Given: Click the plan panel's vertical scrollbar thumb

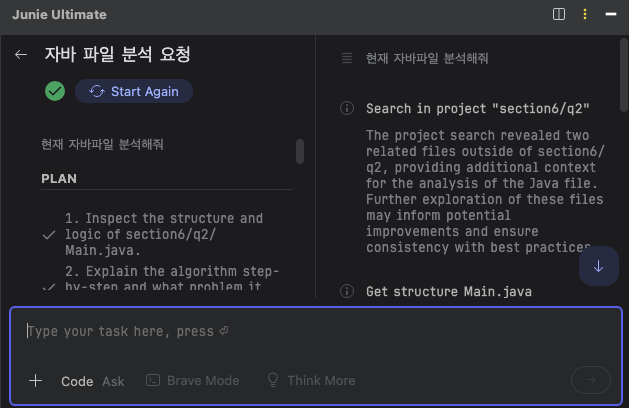Looking at the screenshot, I should point(300,151).
